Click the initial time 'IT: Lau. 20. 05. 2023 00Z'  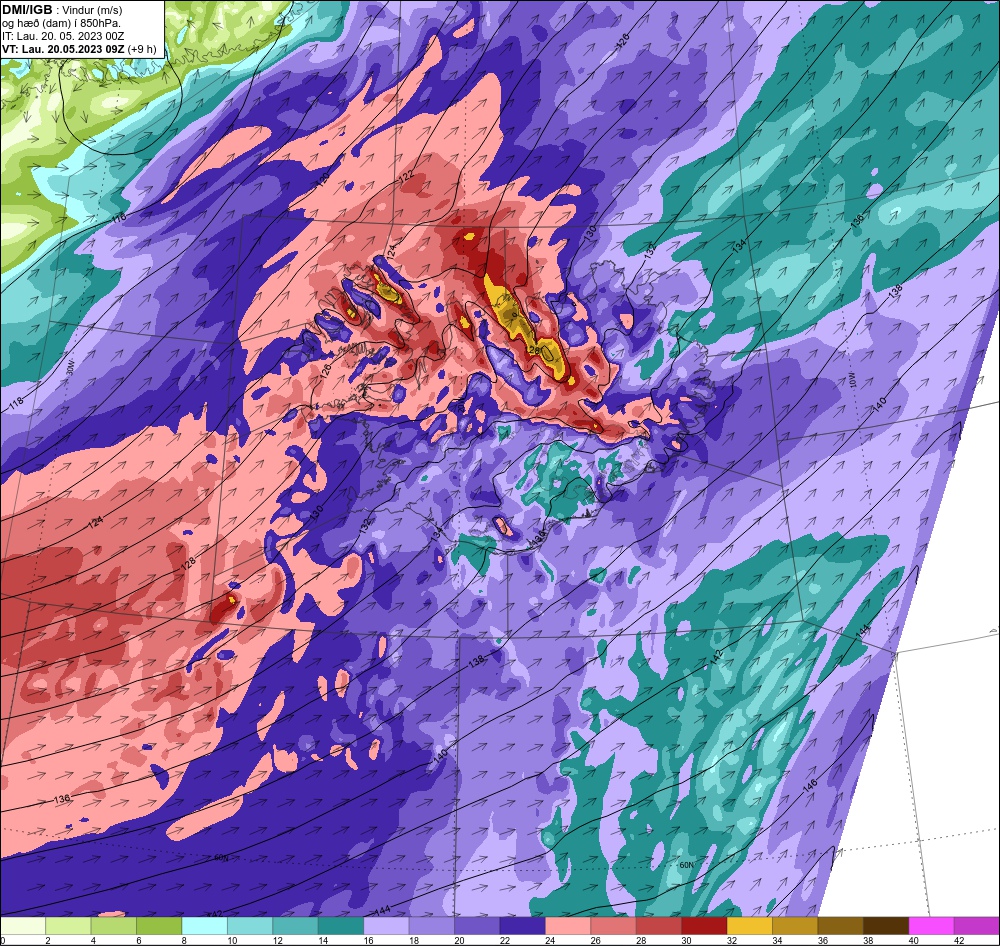pos(62,36)
